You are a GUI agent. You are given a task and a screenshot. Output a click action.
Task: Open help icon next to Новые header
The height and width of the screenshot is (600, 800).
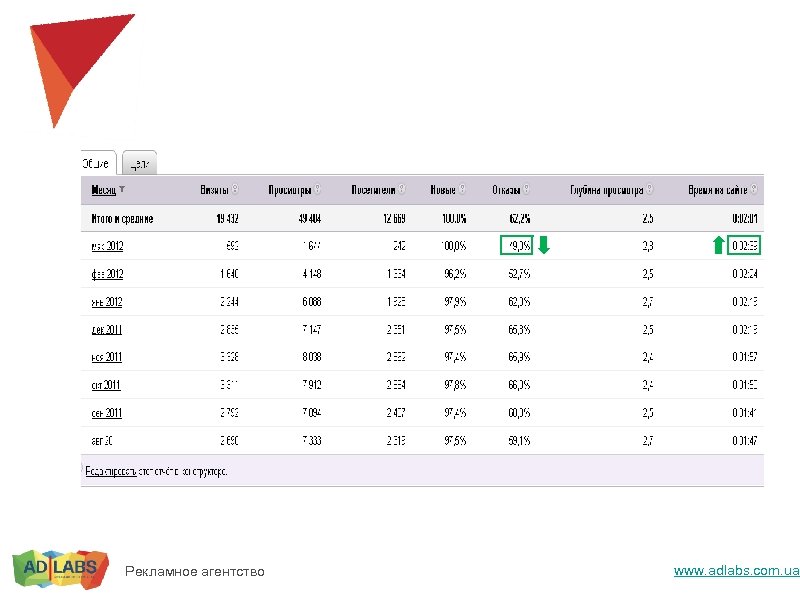click(462, 189)
